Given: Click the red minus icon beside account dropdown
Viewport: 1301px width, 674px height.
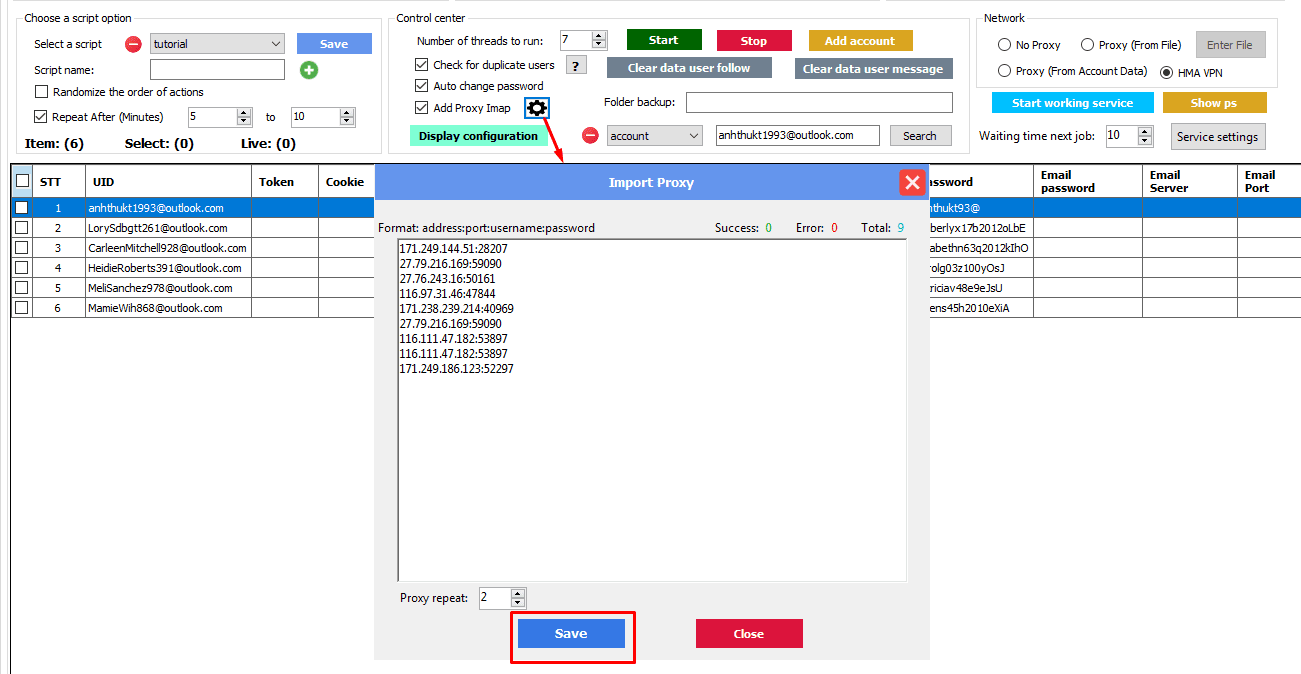Looking at the screenshot, I should pos(590,136).
